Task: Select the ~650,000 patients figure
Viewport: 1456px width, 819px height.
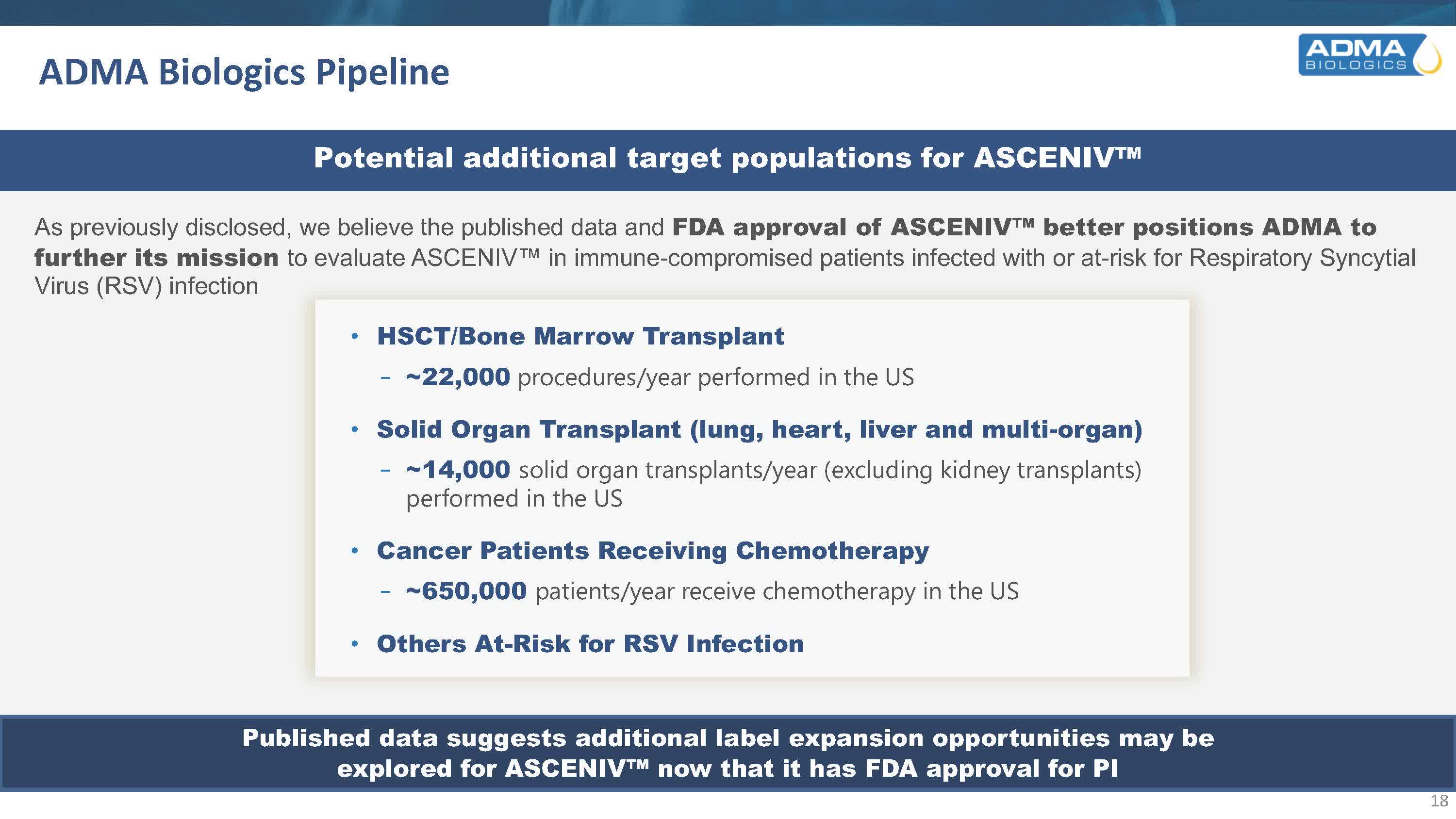Action: [466, 590]
